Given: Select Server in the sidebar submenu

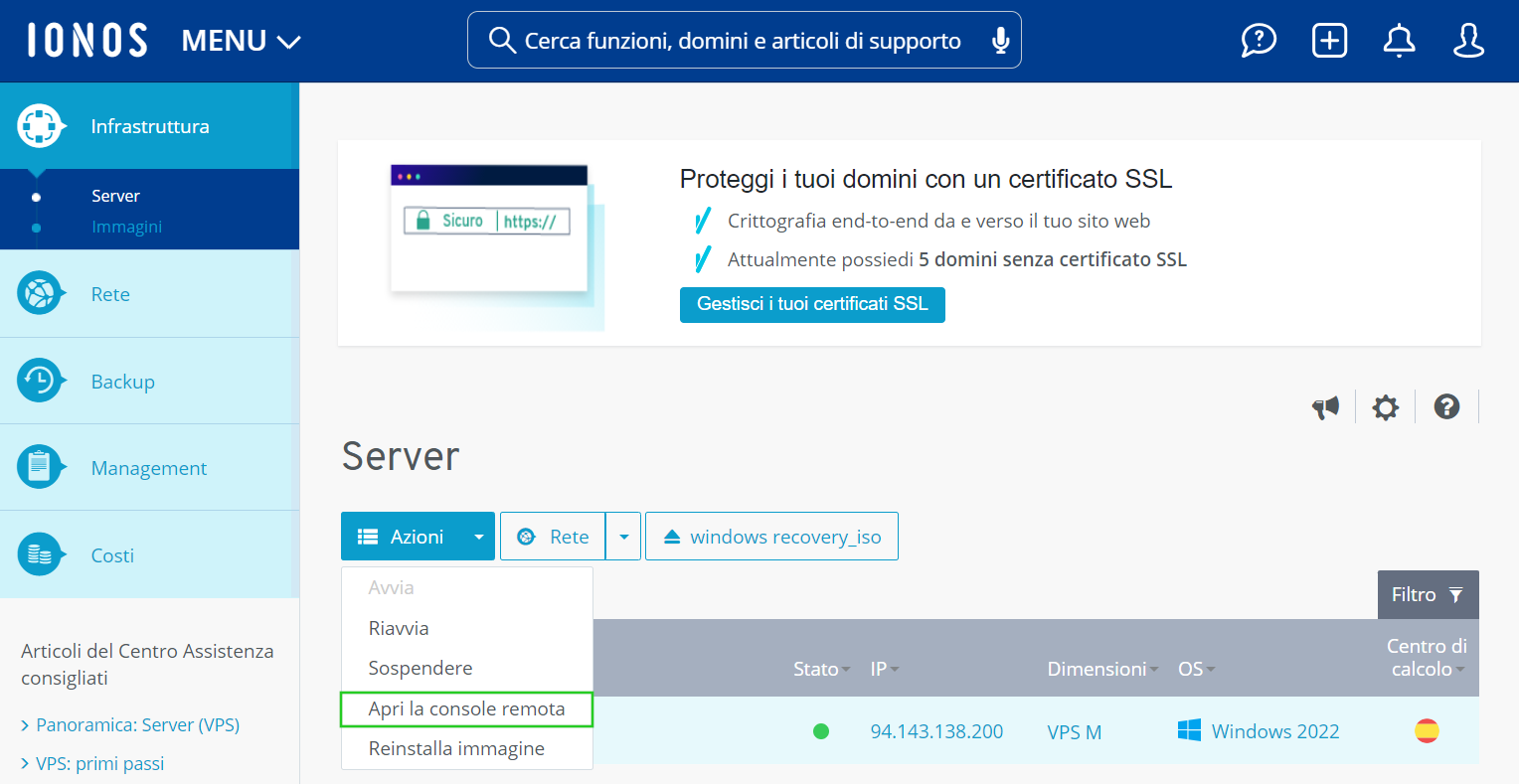Looking at the screenshot, I should point(115,196).
